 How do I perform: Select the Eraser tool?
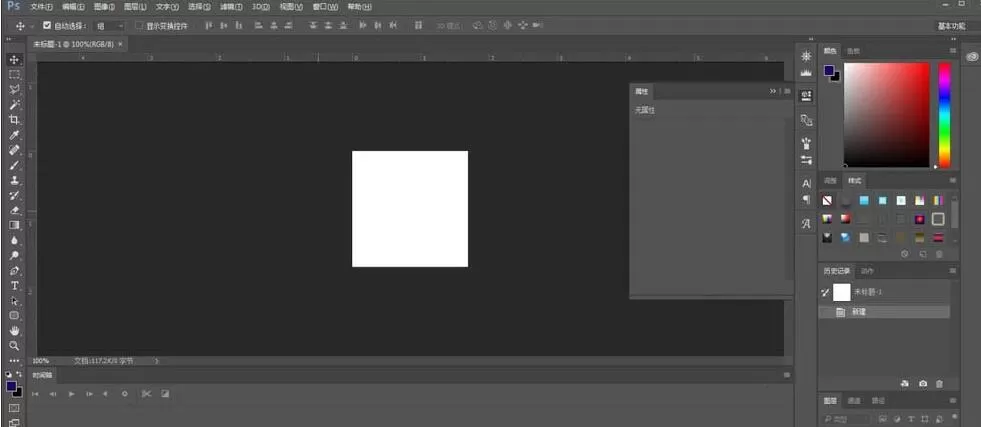pos(14,210)
